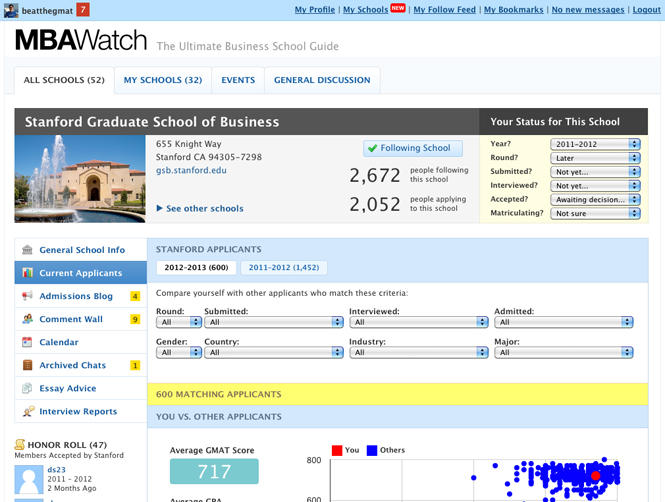Open Admissions Blog section
Viewport: 665px width, 502px height.
pos(81,296)
